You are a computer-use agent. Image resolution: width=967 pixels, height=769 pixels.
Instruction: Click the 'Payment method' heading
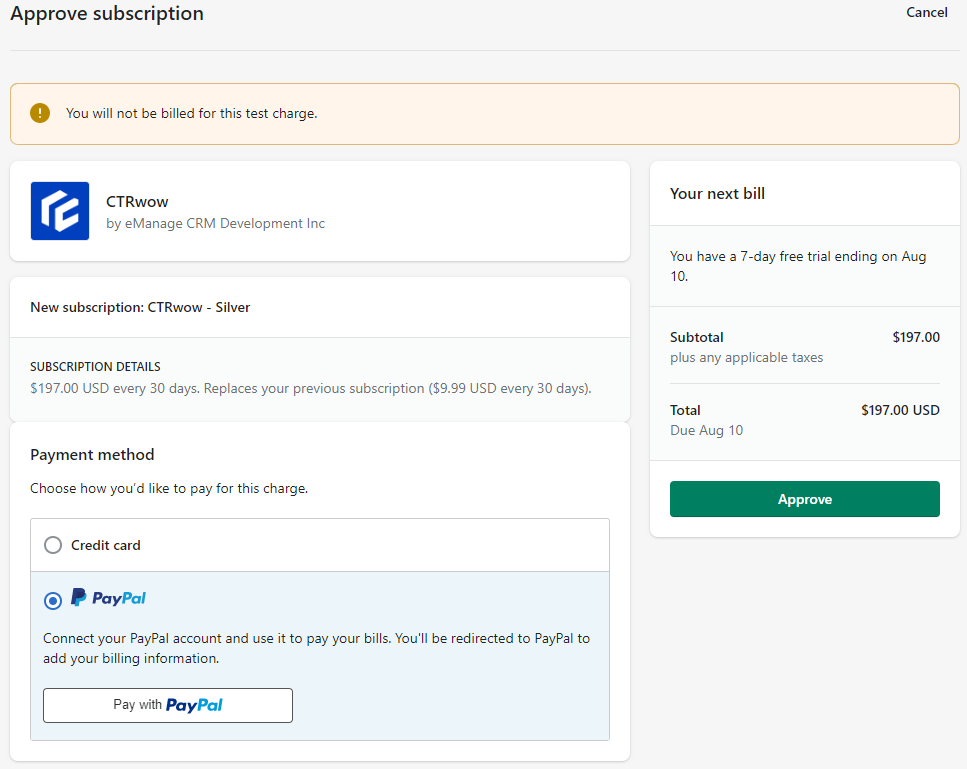(92, 454)
